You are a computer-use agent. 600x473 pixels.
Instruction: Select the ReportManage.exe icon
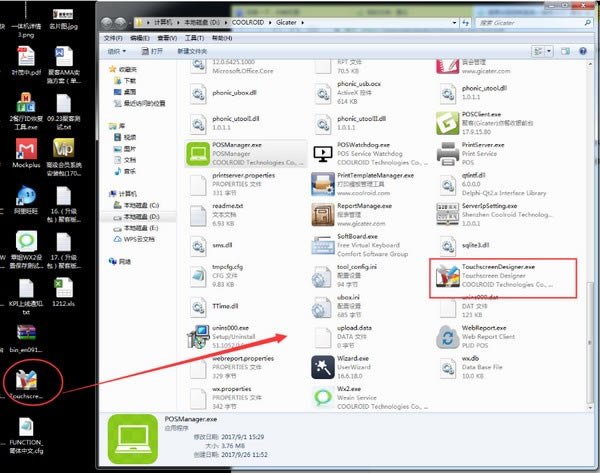[323, 215]
